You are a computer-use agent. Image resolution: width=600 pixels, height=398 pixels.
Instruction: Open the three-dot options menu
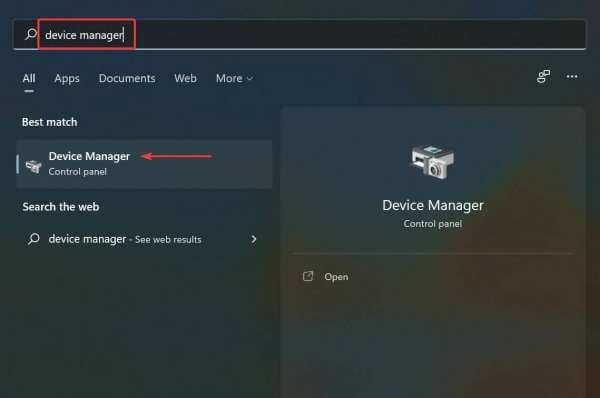click(x=572, y=76)
